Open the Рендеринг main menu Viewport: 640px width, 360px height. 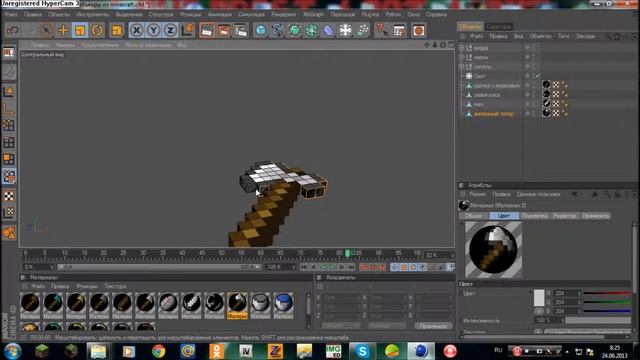point(283,14)
